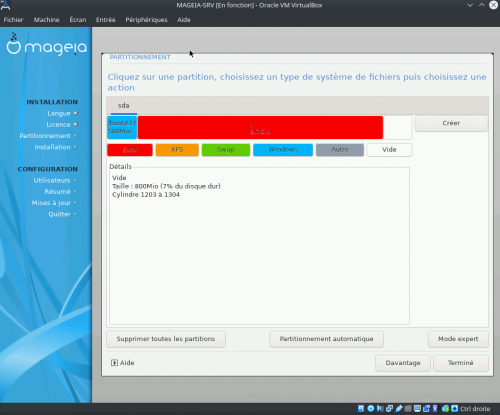Click the Terminé button
Image resolution: width=500 pixels, height=415 pixels.
pyautogui.click(x=461, y=363)
